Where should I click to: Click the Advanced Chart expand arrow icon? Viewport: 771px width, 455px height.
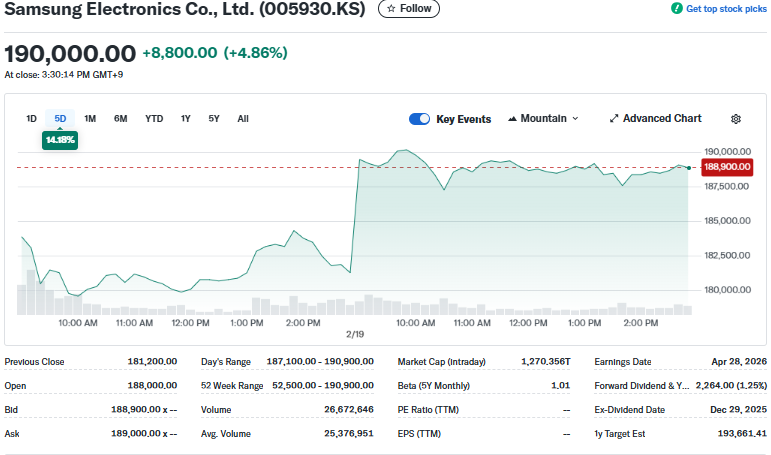tap(614, 119)
